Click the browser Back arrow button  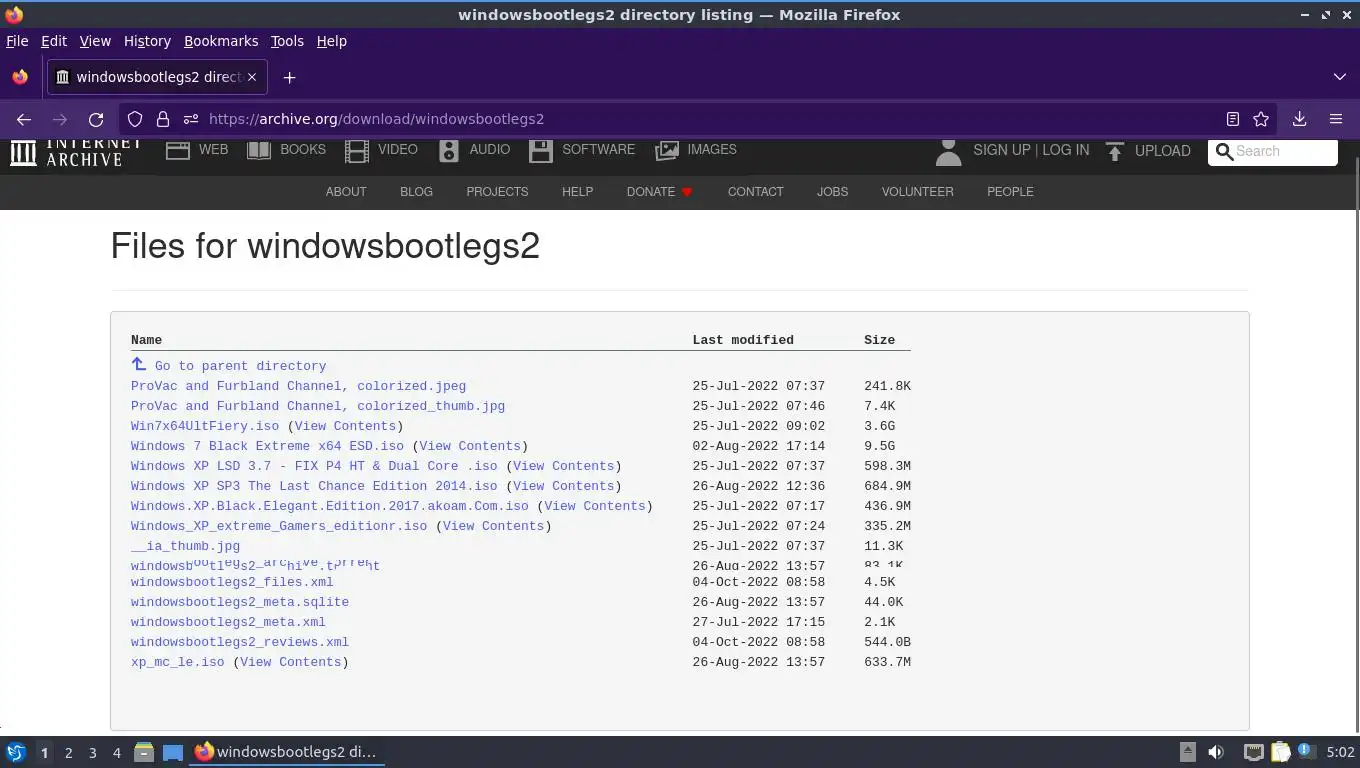tap(24, 119)
